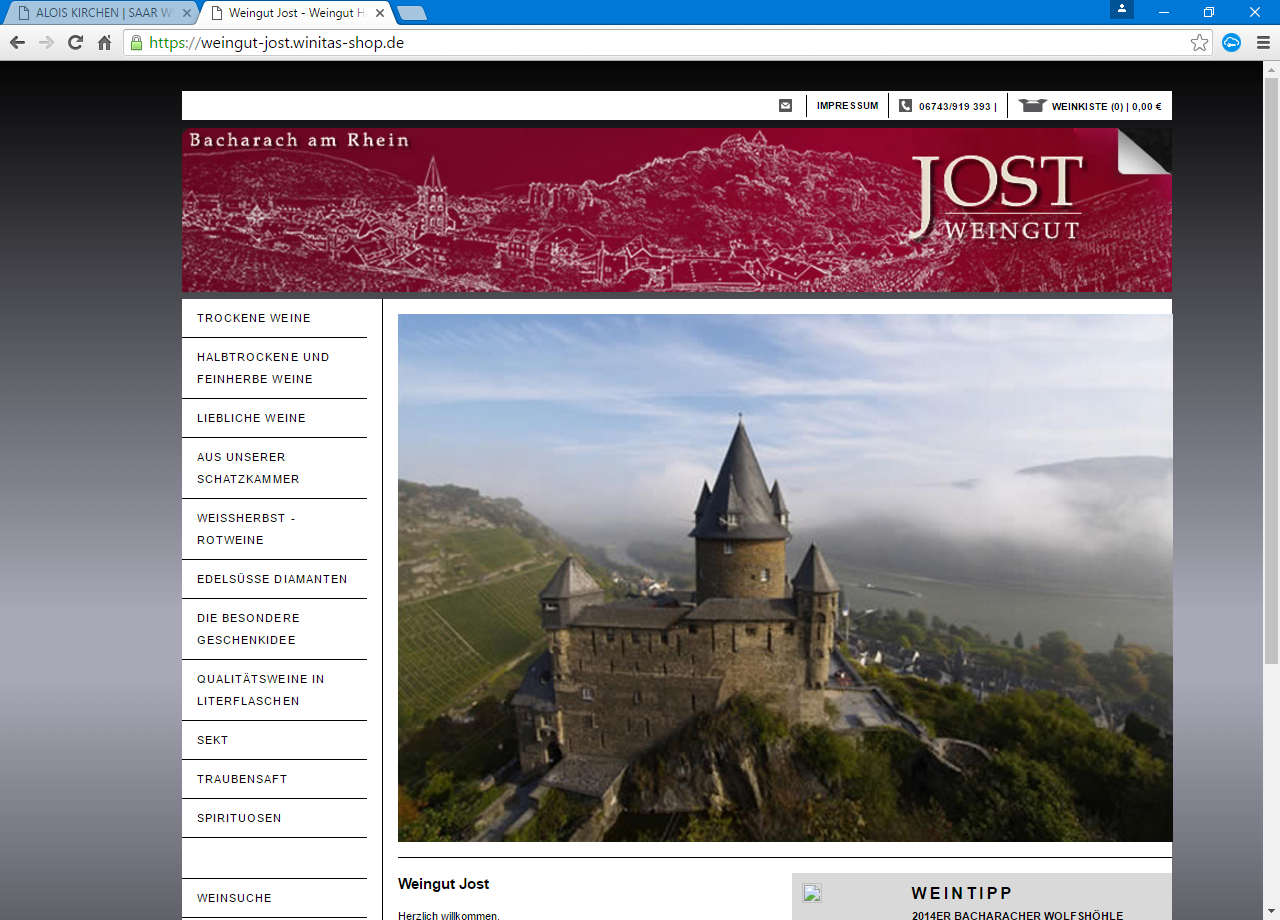This screenshot has width=1280, height=920.
Task: Click the address bar URL field
Action: 660,43
